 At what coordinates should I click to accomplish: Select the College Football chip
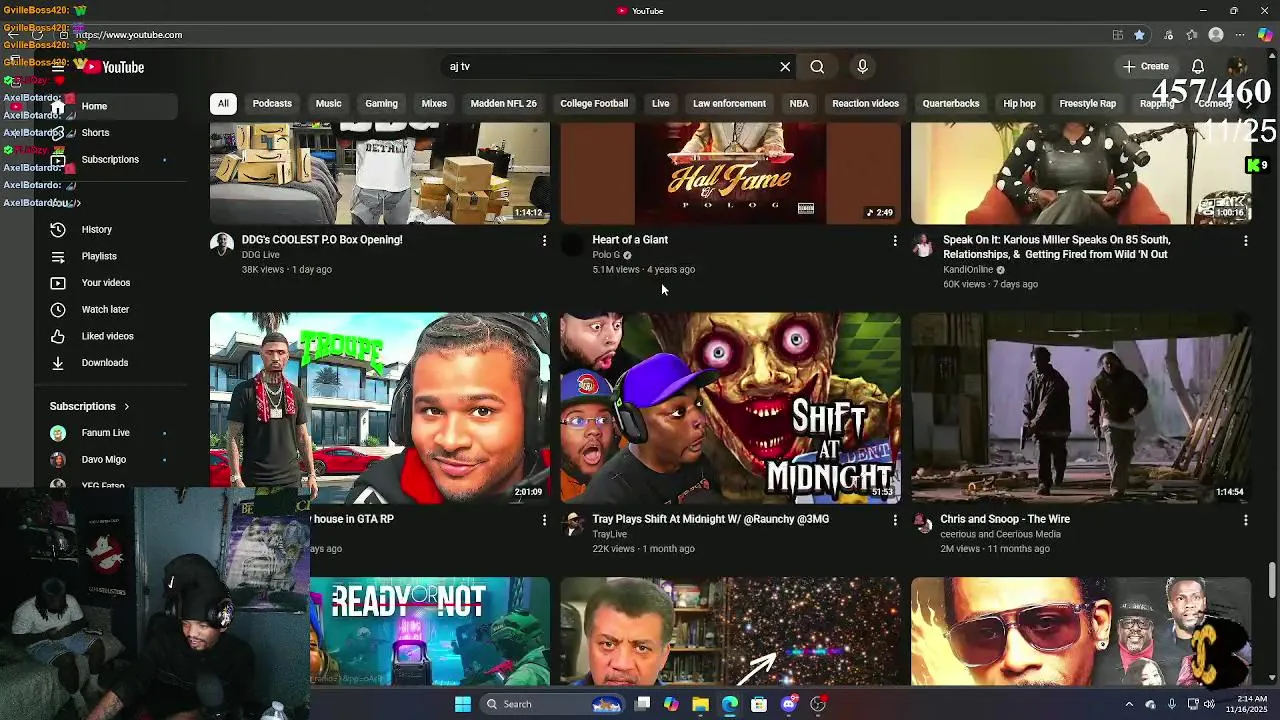coord(594,104)
